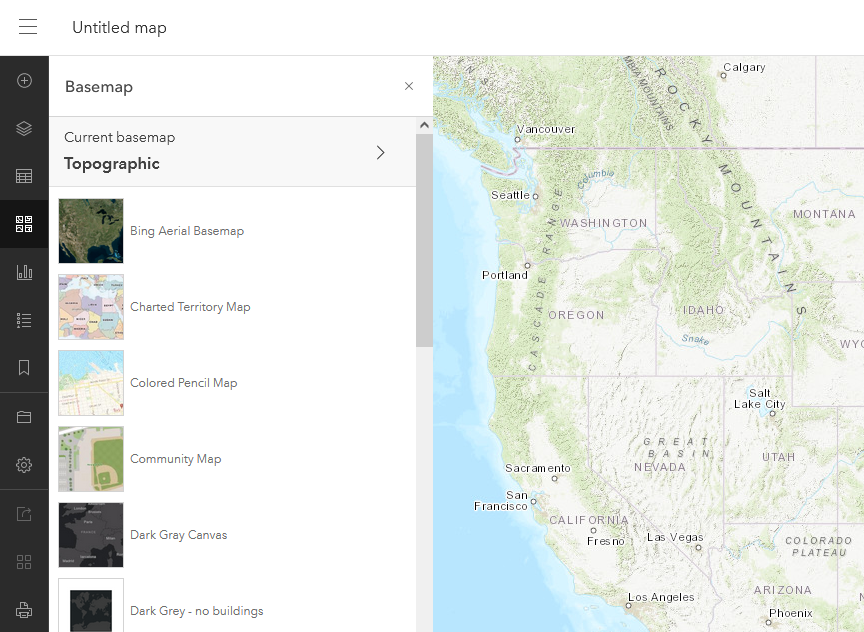
Task: Switch to the Colored Pencil Map basemap
Action: tap(184, 383)
